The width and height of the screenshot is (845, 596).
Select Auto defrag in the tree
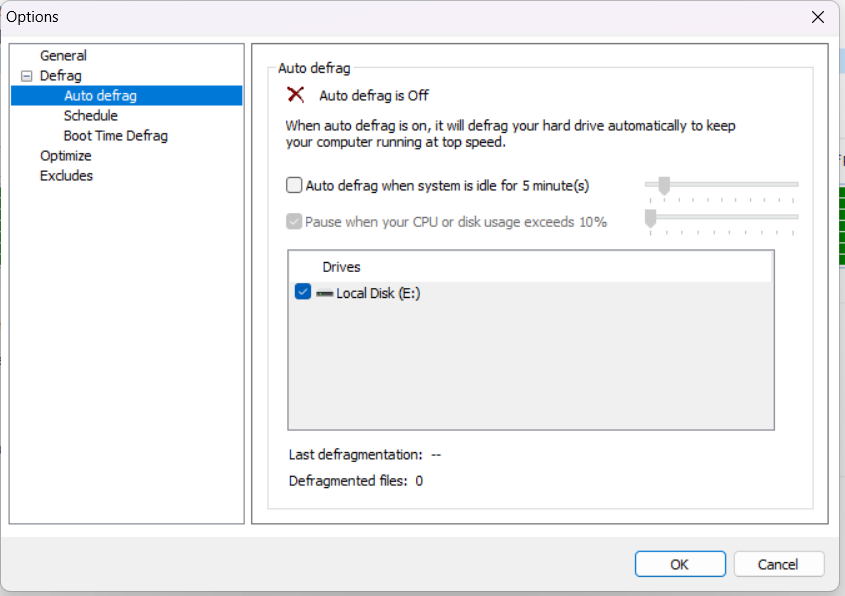100,96
